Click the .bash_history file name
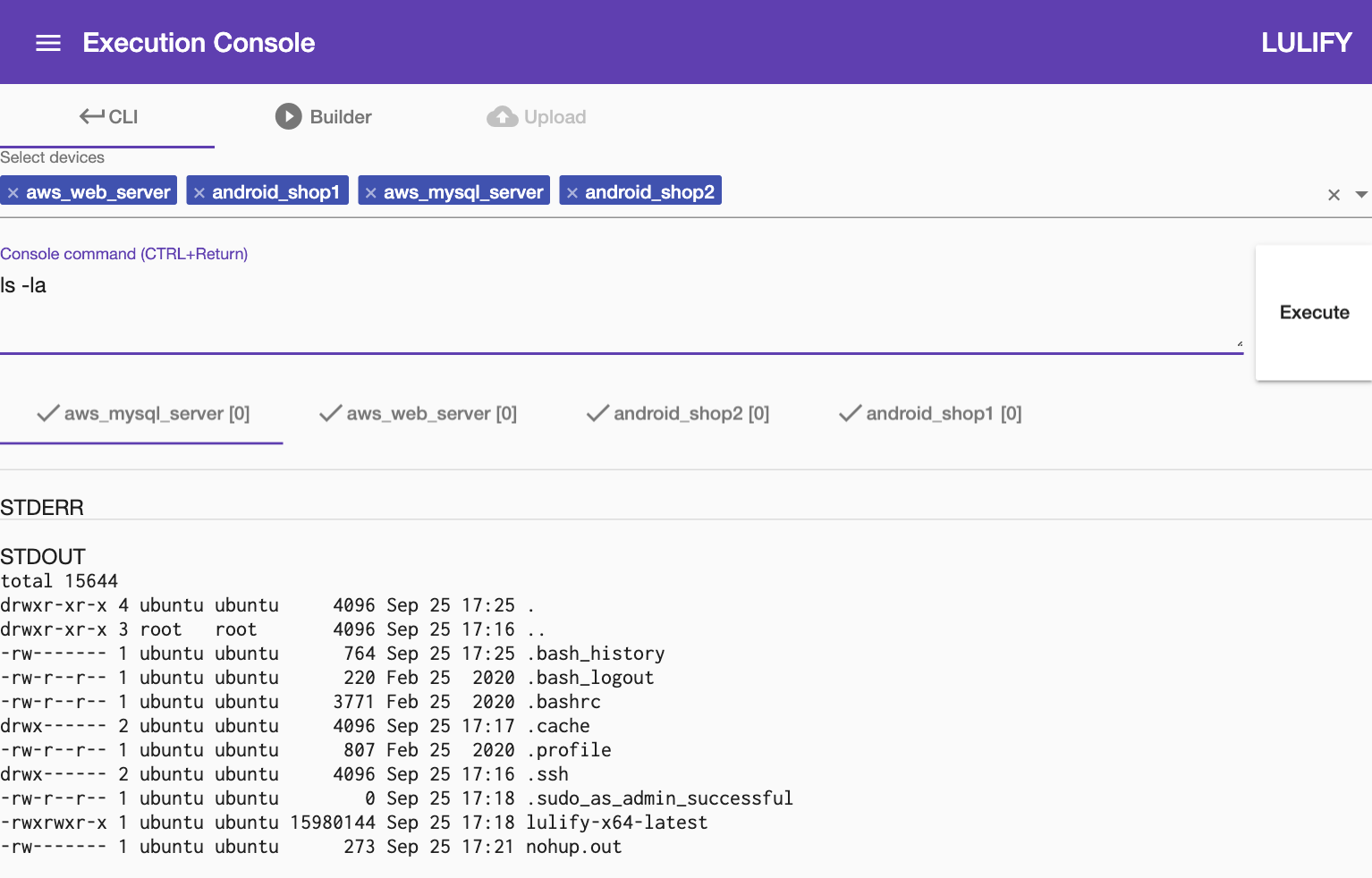The image size is (1372, 878). click(596, 654)
